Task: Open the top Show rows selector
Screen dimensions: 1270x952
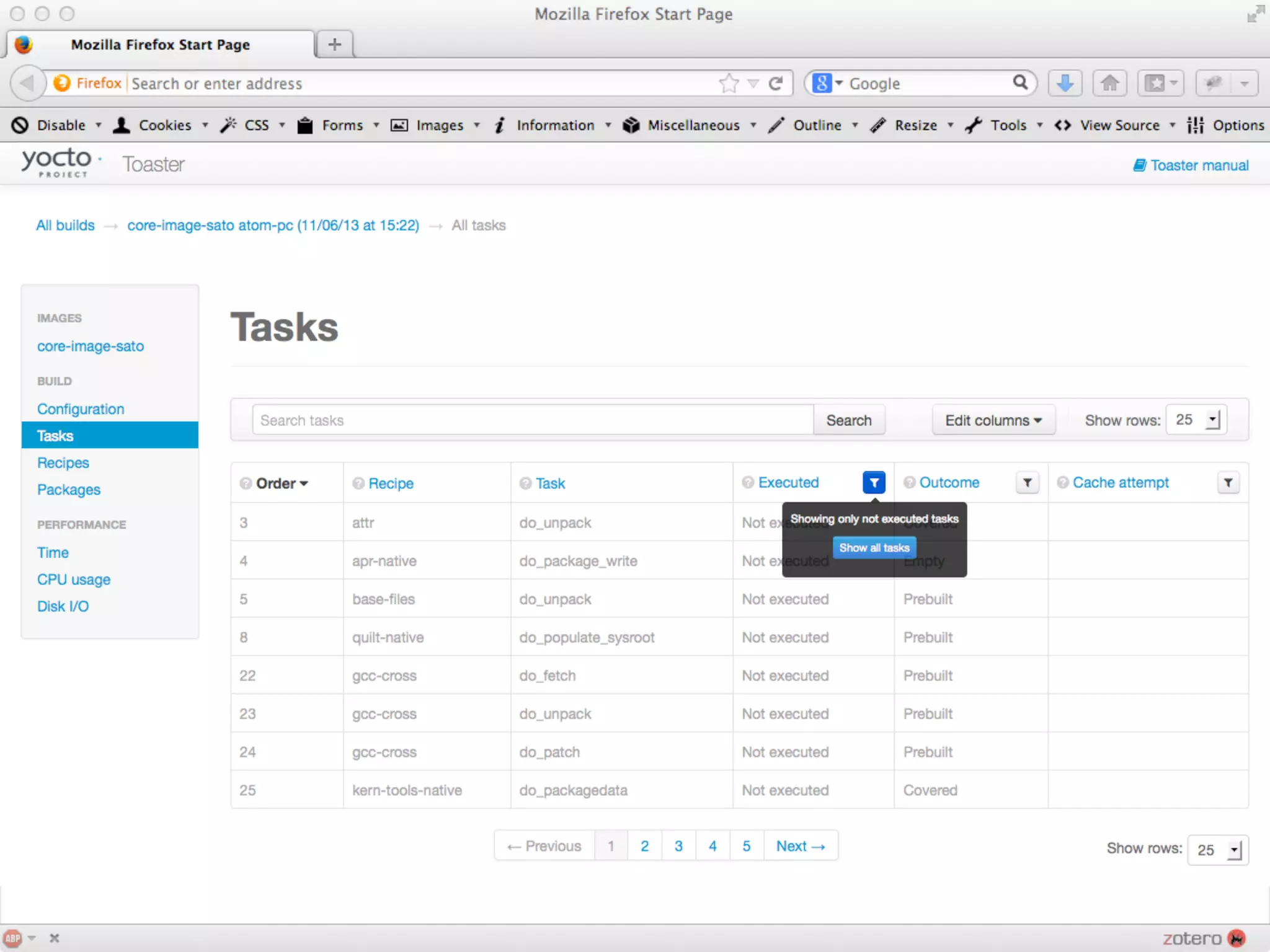Action: tap(1196, 420)
